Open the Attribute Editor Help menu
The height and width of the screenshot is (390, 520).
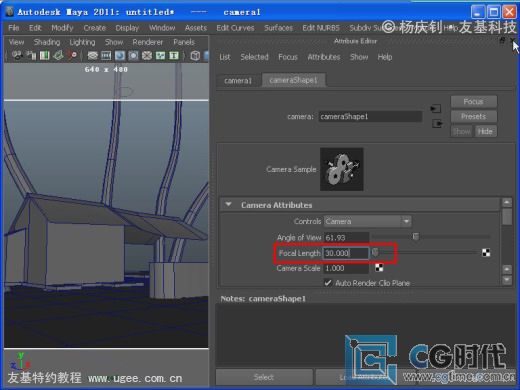pyautogui.click(x=385, y=57)
